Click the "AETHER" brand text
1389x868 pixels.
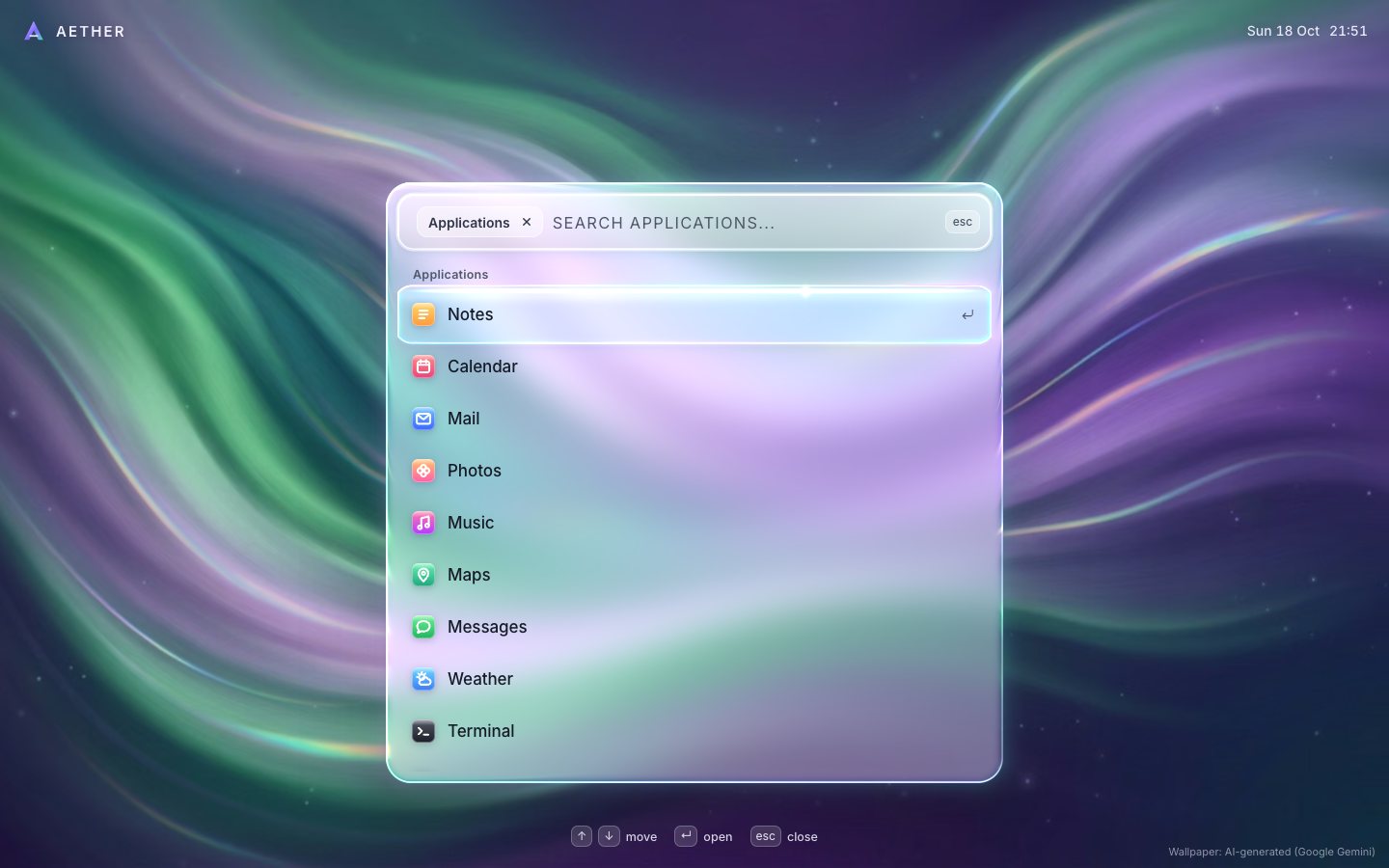[x=91, y=32]
